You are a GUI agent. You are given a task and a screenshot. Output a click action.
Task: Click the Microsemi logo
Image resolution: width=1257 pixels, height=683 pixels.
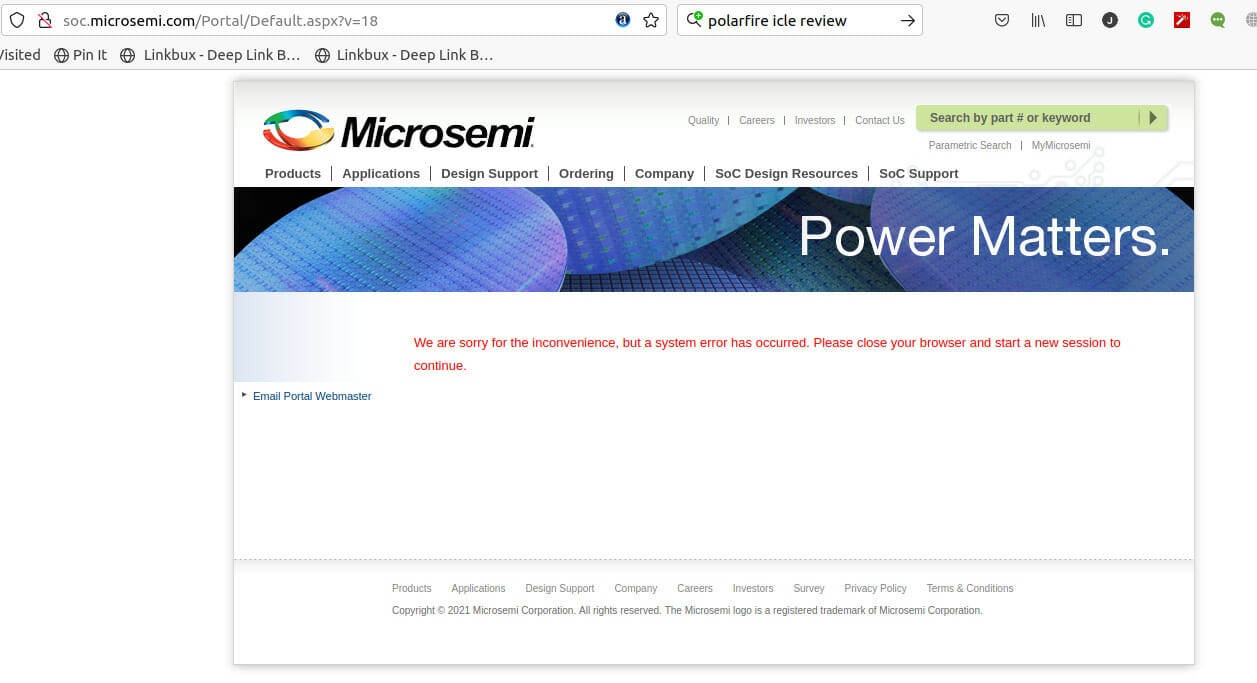pos(398,131)
